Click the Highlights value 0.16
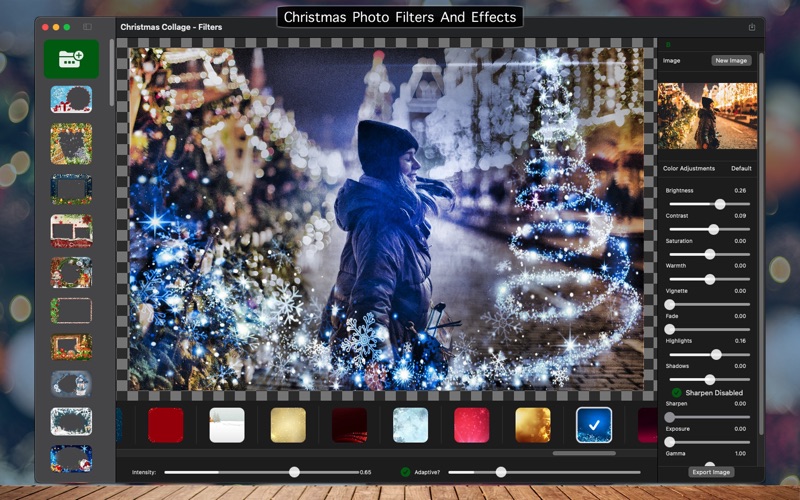 coord(740,341)
